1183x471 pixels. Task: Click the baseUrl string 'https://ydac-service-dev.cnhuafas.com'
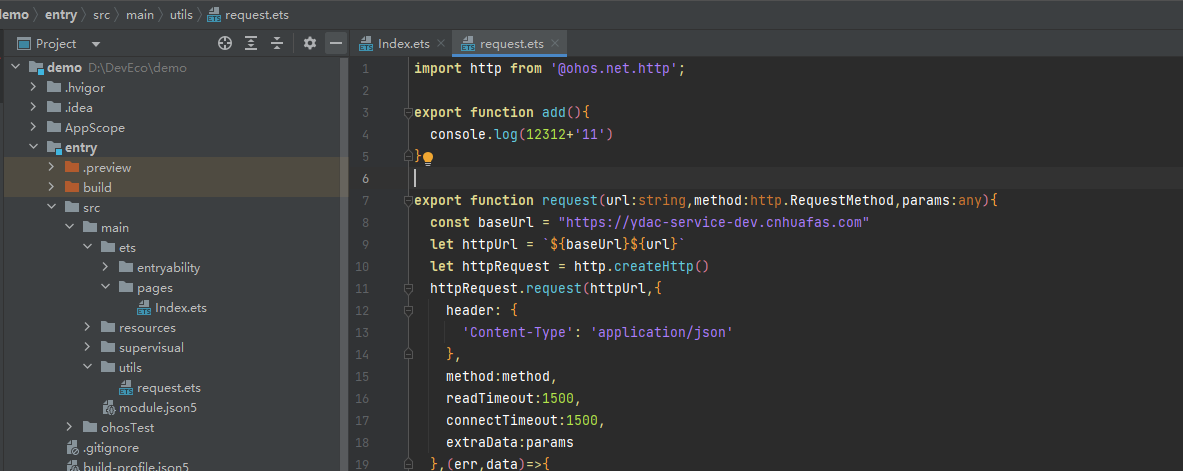coord(714,223)
